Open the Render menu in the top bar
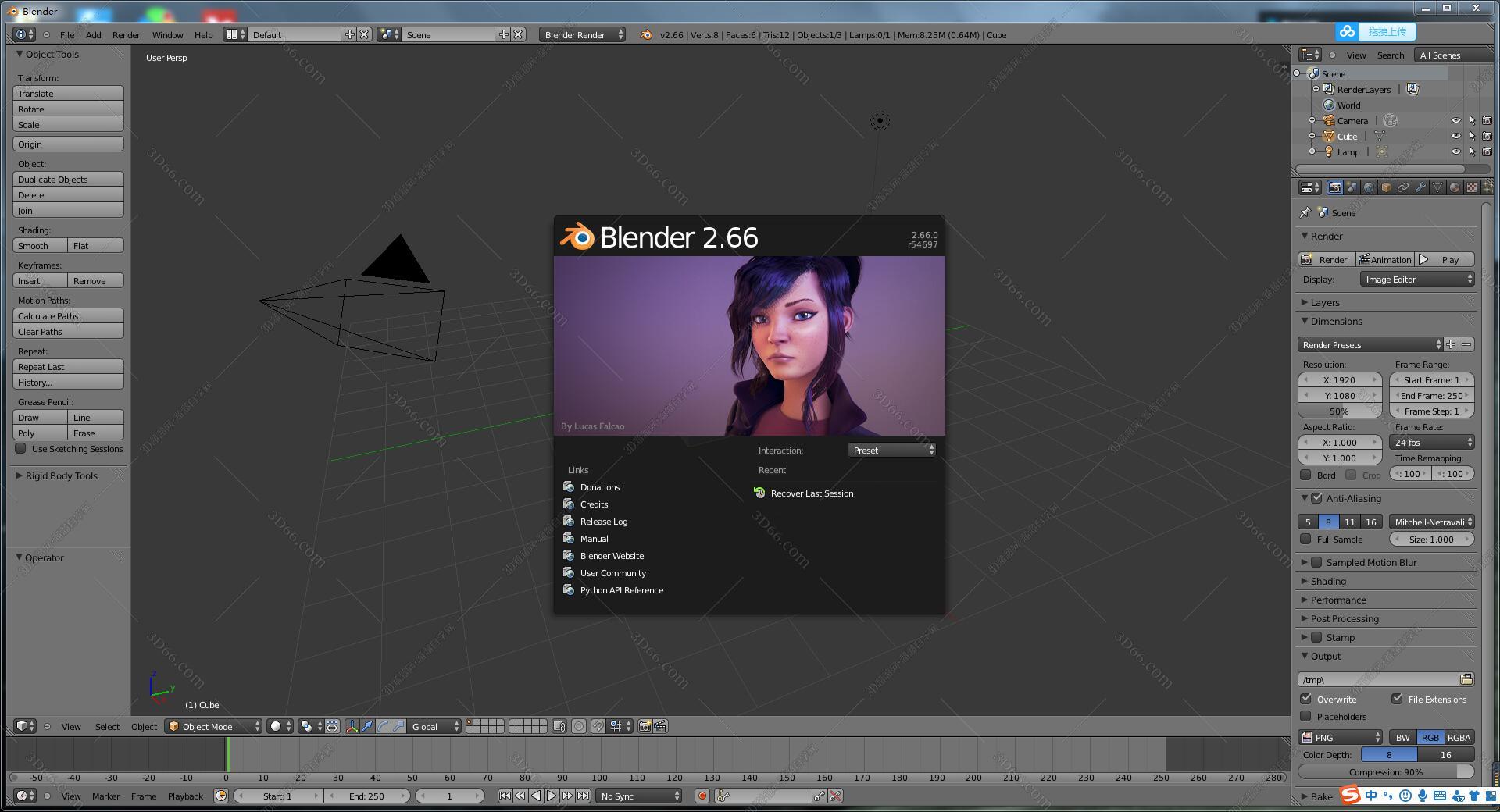The width and height of the screenshot is (1500, 812). [126, 35]
